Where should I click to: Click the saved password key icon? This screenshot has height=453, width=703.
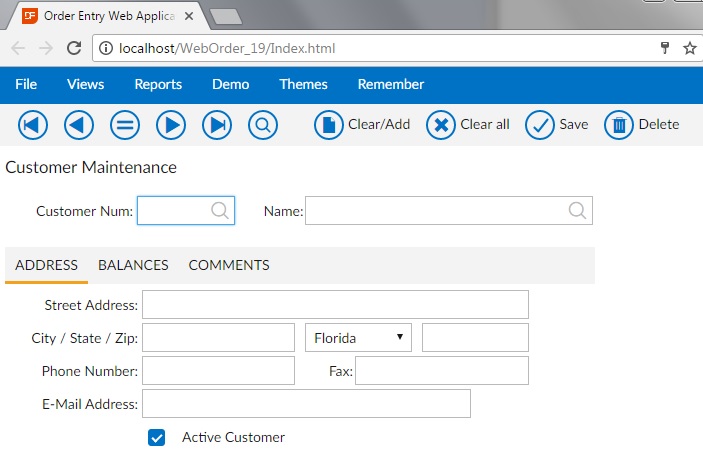point(665,48)
